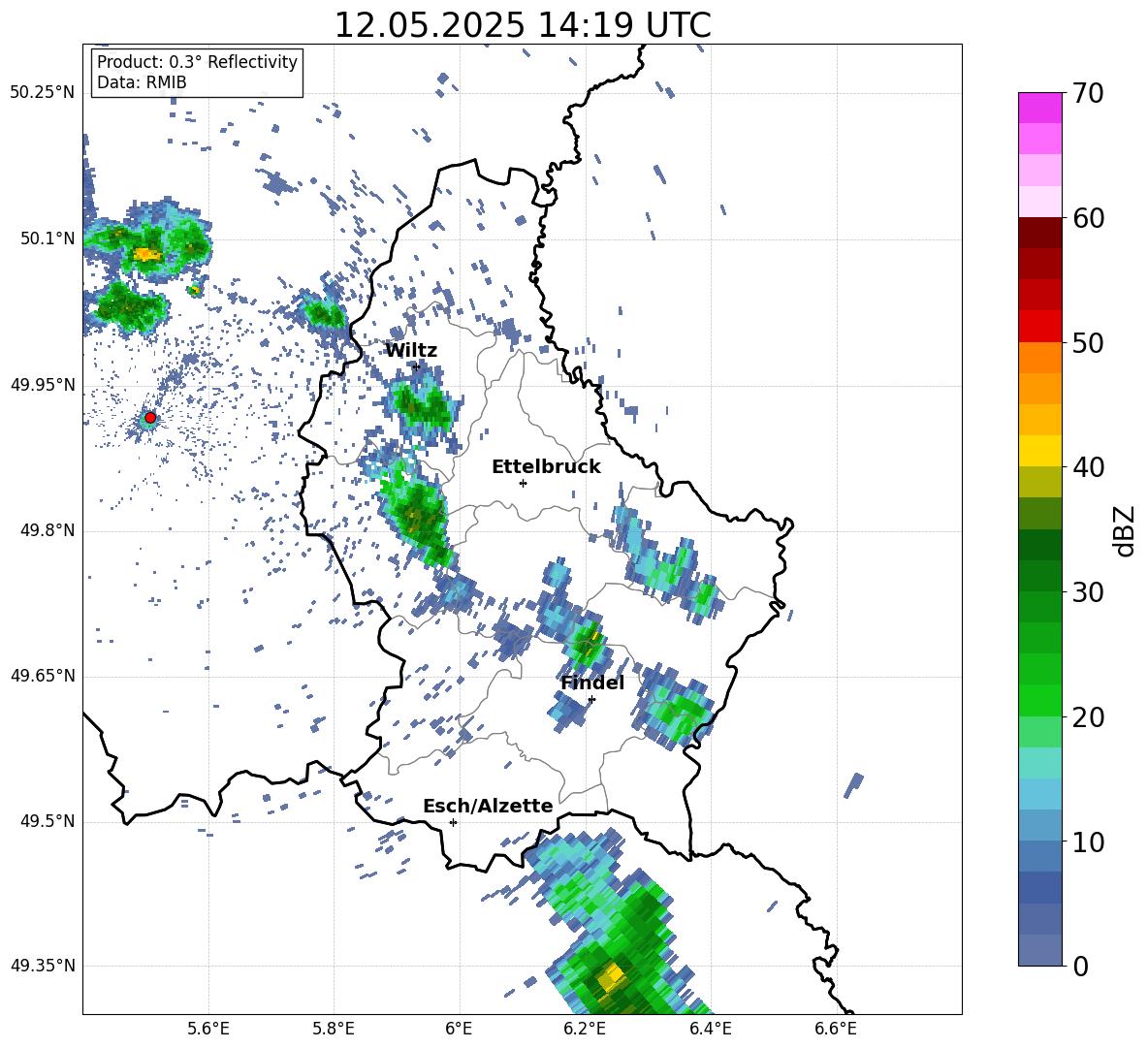This screenshot has height=1048, width=1148.
Task: Click the Esch/Alzette city label
Action: click(x=488, y=806)
